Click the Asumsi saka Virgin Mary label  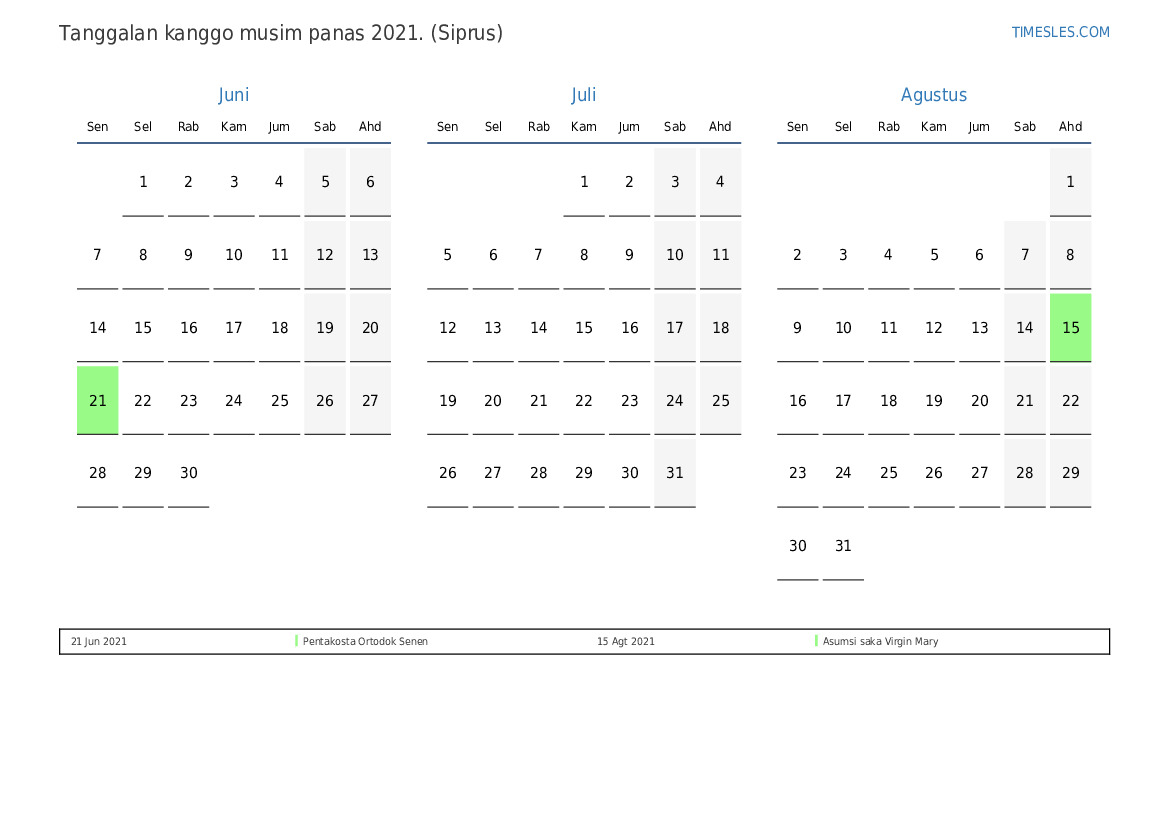(881, 642)
